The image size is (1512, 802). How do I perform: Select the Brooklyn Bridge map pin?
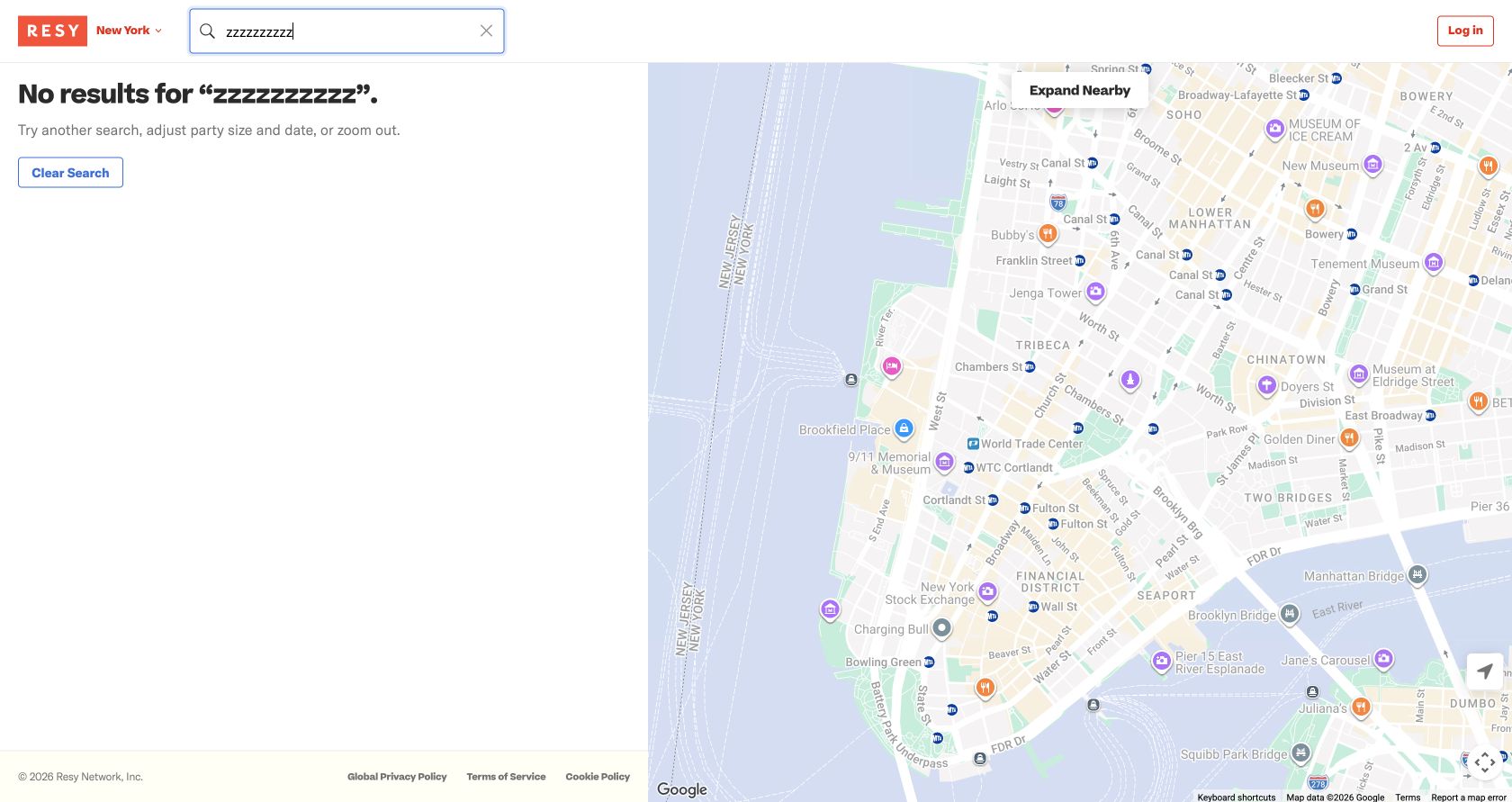coord(1290,615)
